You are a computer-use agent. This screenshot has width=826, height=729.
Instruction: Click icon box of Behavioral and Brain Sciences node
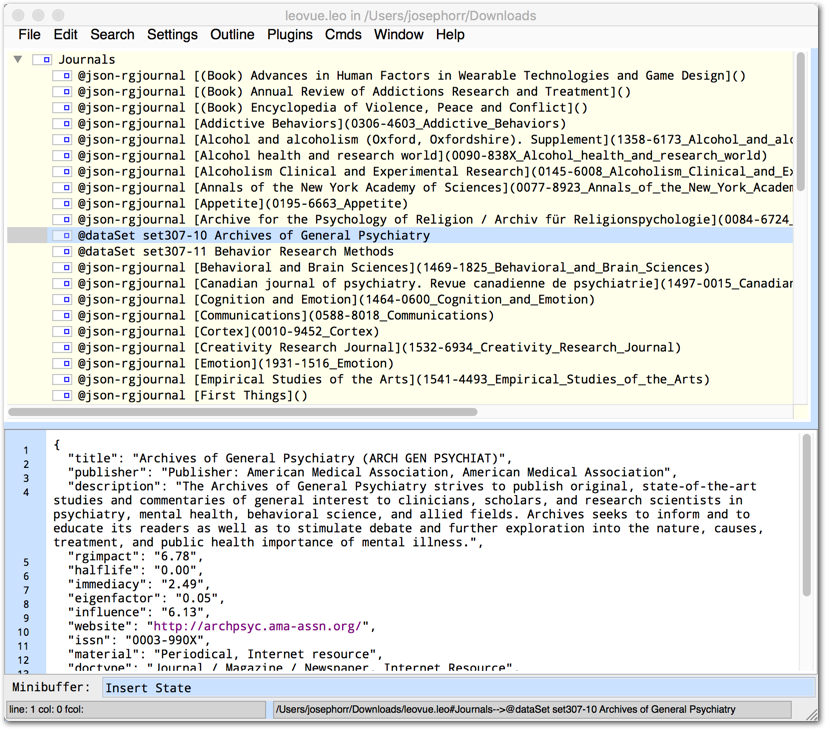[x=62, y=268]
